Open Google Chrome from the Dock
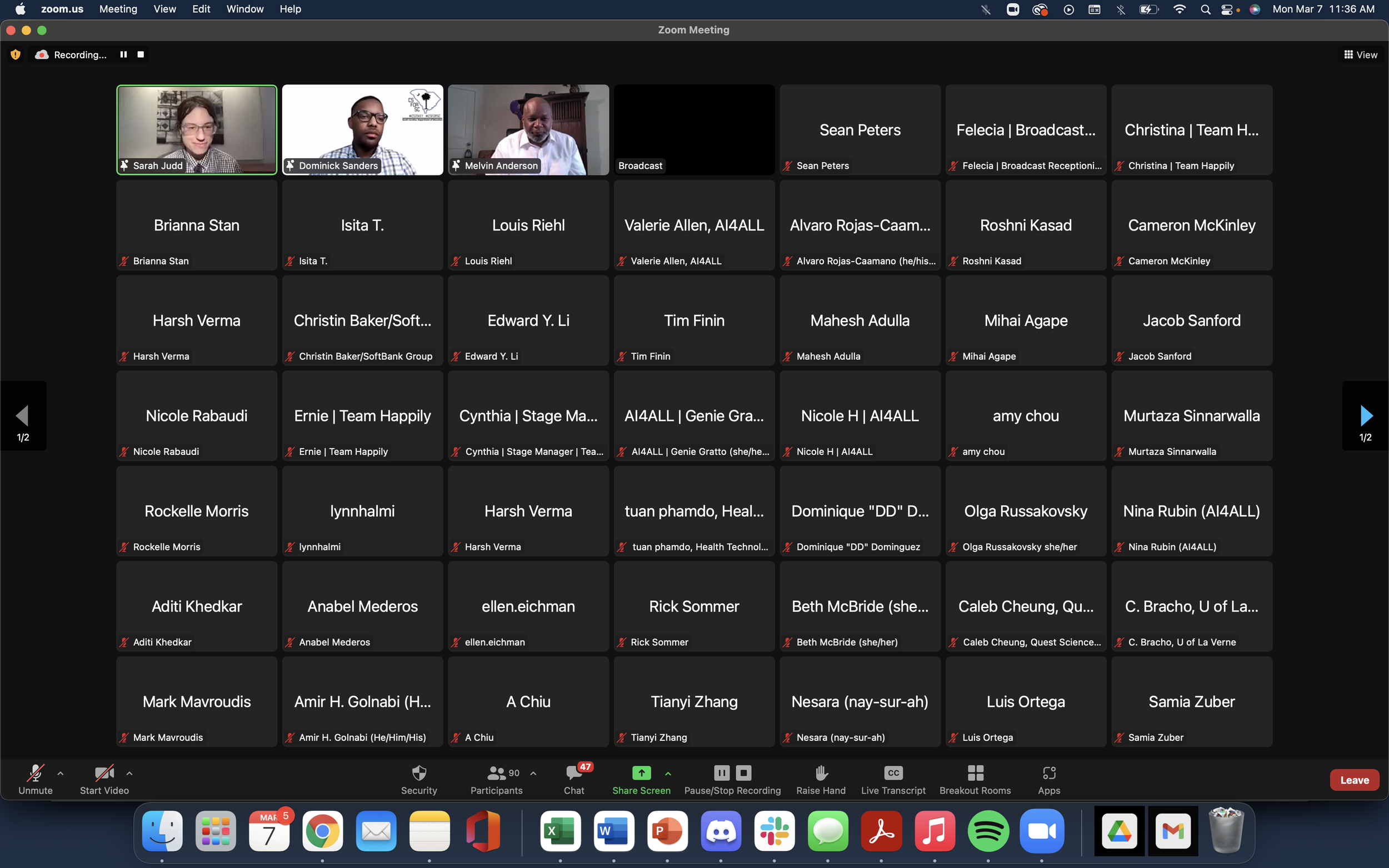The width and height of the screenshot is (1389, 868). 322,831
